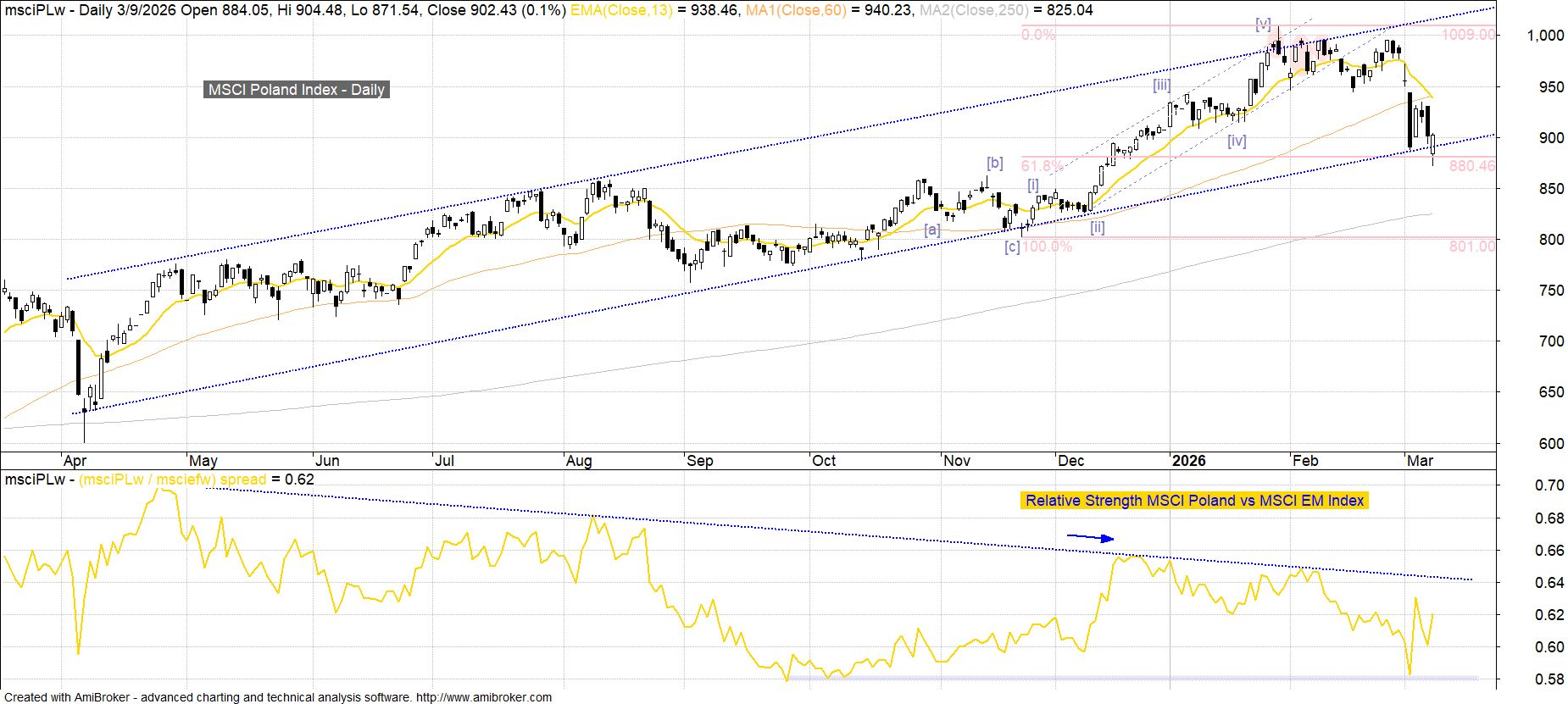Open the amibroker.com link in the footer
This screenshot has width=1568, height=704.
tap(483, 697)
